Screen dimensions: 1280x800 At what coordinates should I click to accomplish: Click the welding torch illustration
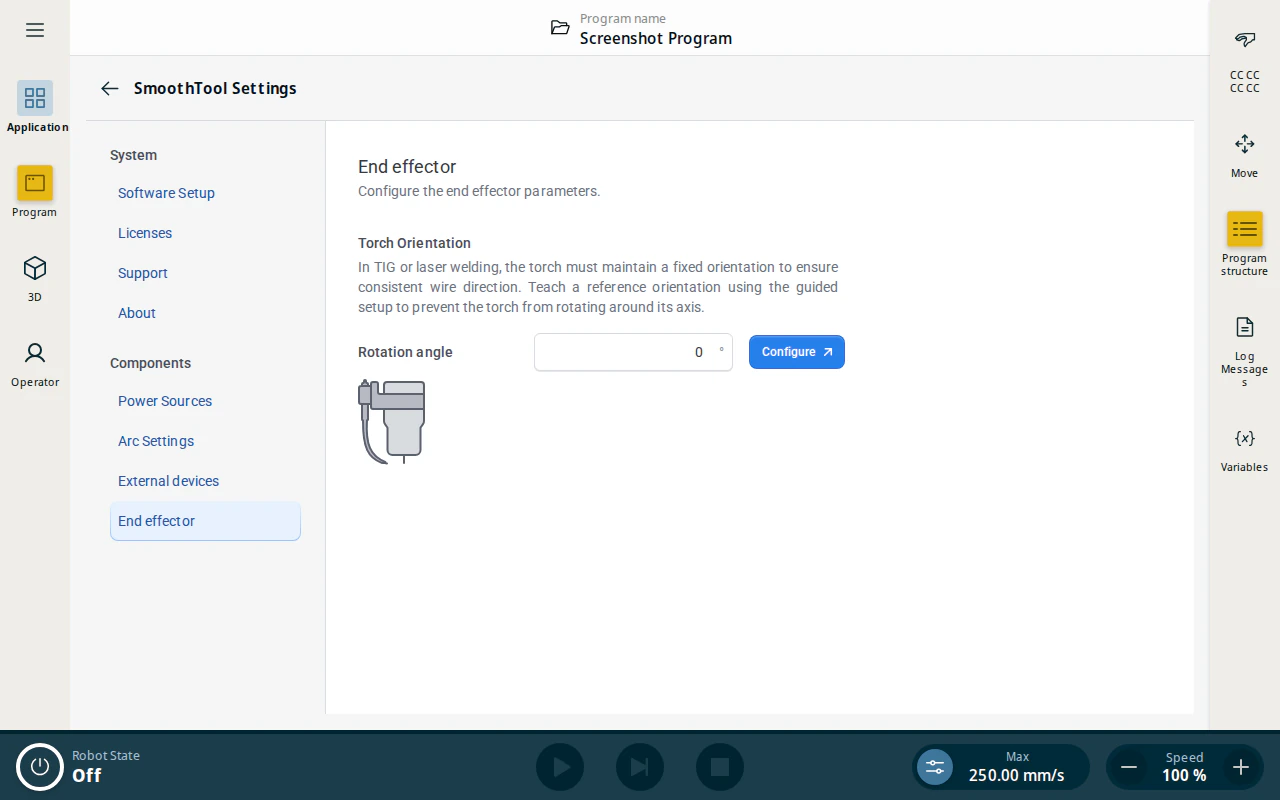pyautogui.click(x=392, y=421)
